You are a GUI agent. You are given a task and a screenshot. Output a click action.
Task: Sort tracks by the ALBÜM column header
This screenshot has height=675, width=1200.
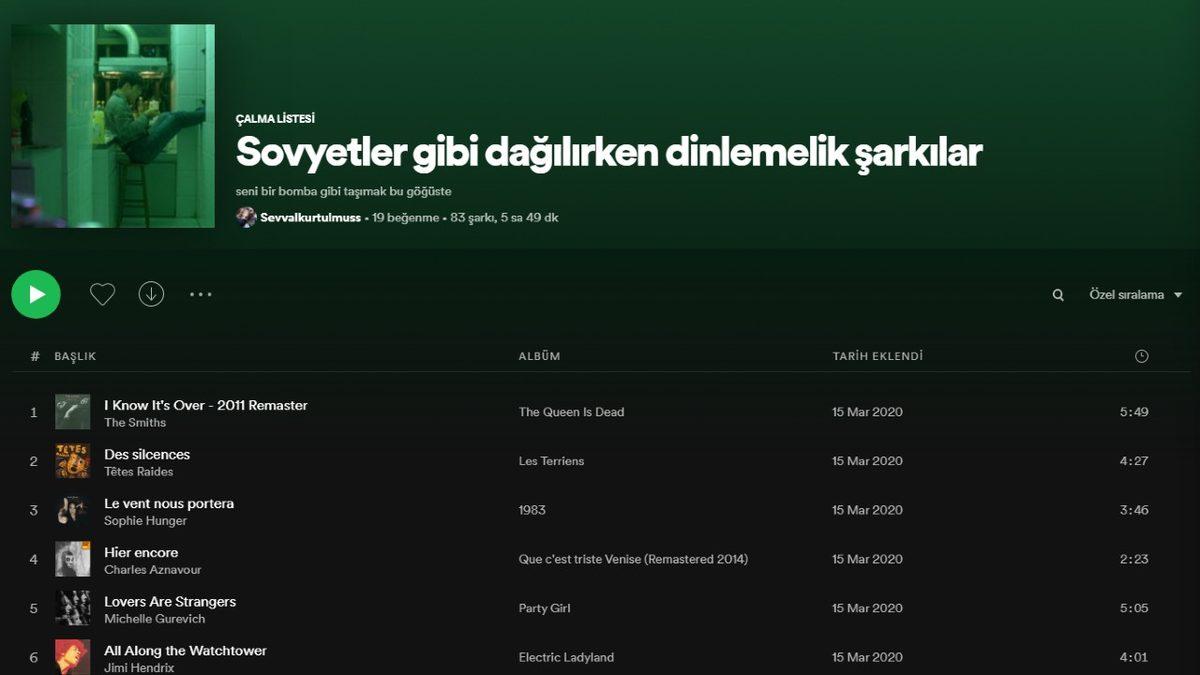click(x=537, y=356)
